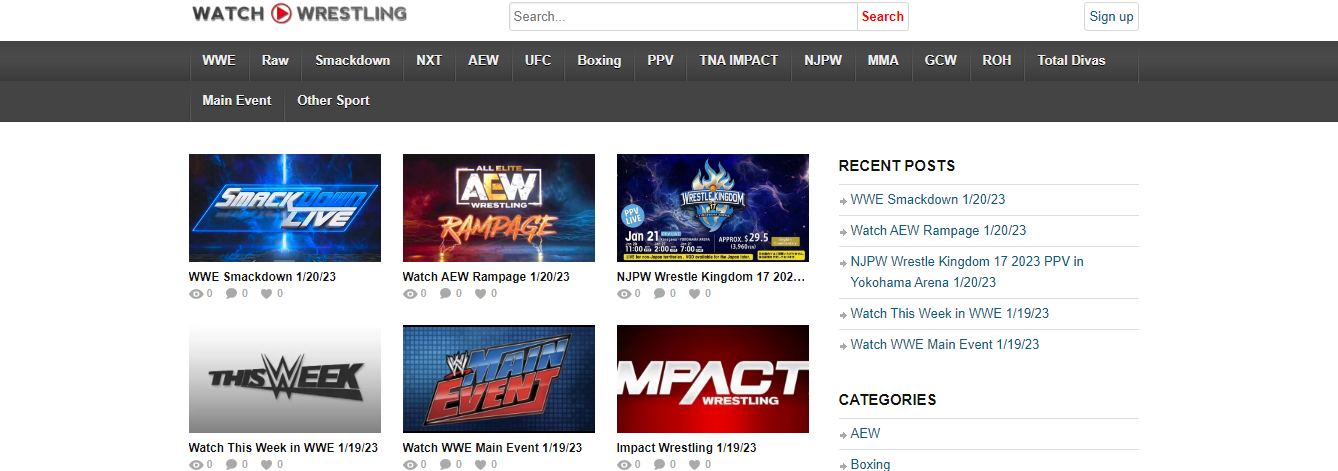The width and height of the screenshot is (1338, 471).
Task: Open Watch WWE Main Event recent post
Action: (x=945, y=345)
